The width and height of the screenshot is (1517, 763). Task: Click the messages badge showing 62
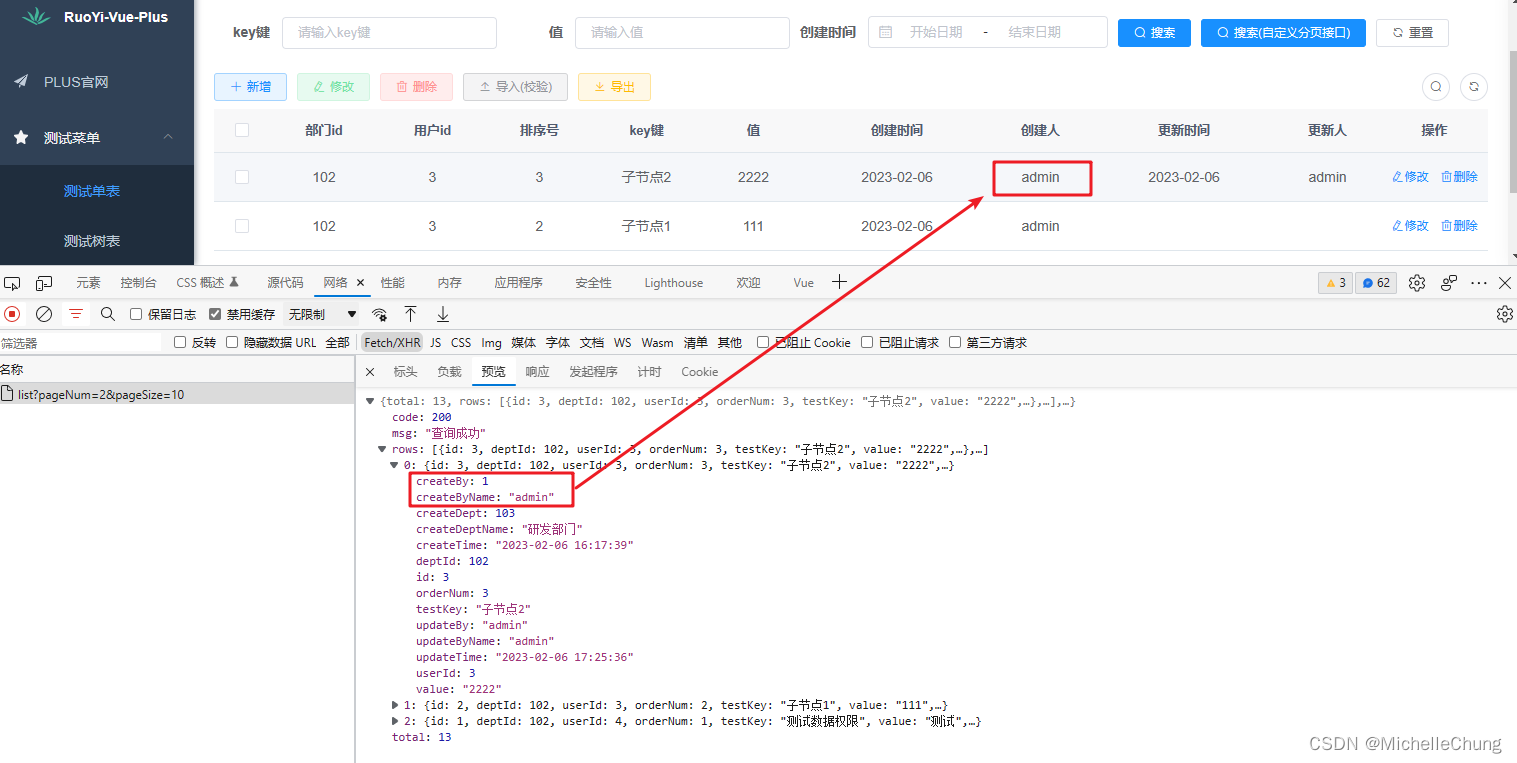tap(1376, 283)
